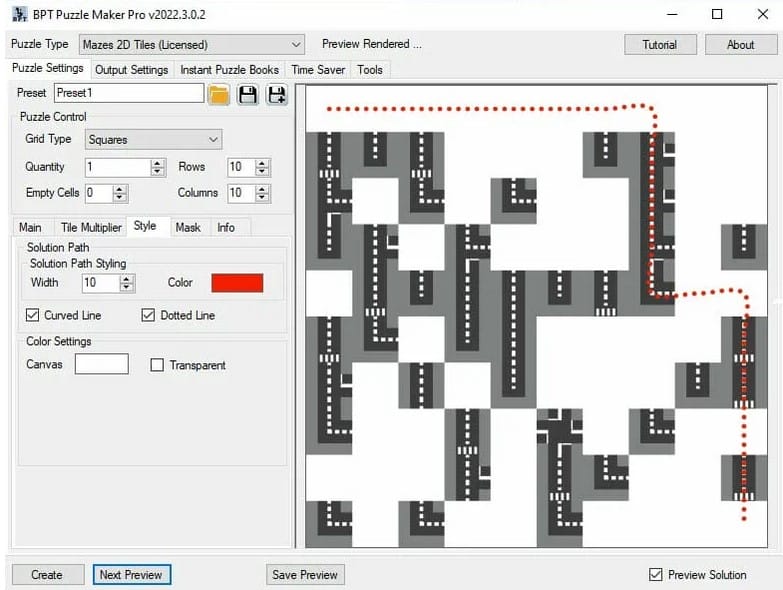Toggle the Preview Solution checkbox
783x590 pixels.
pos(656,575)
